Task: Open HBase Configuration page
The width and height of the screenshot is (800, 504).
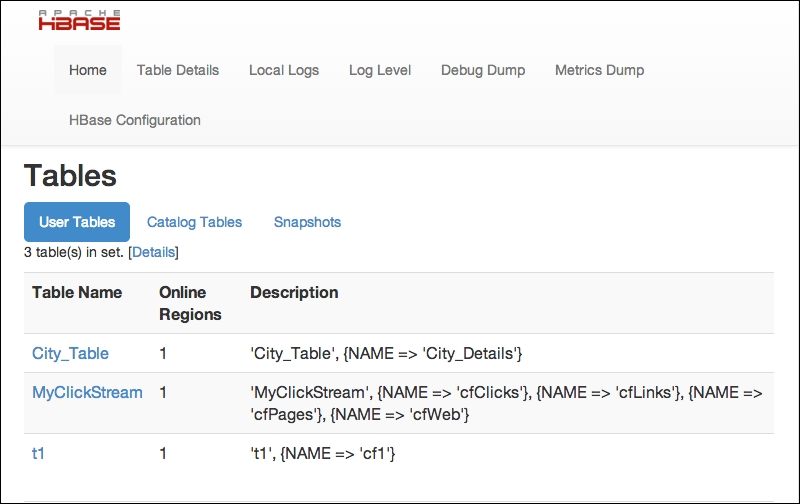Action: tap(135, 120)
